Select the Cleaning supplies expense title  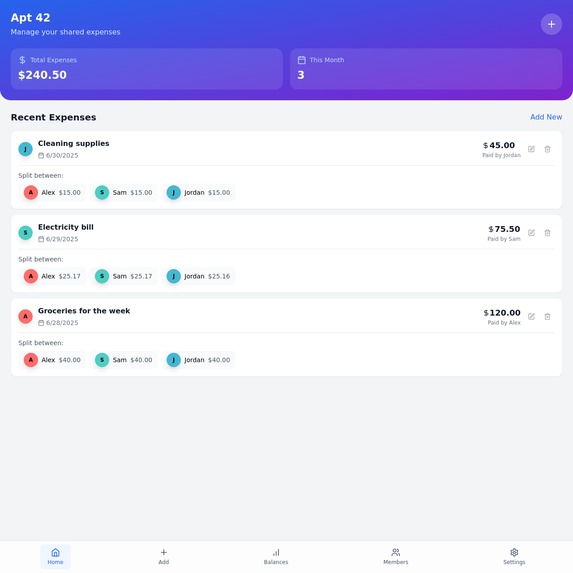73,143
